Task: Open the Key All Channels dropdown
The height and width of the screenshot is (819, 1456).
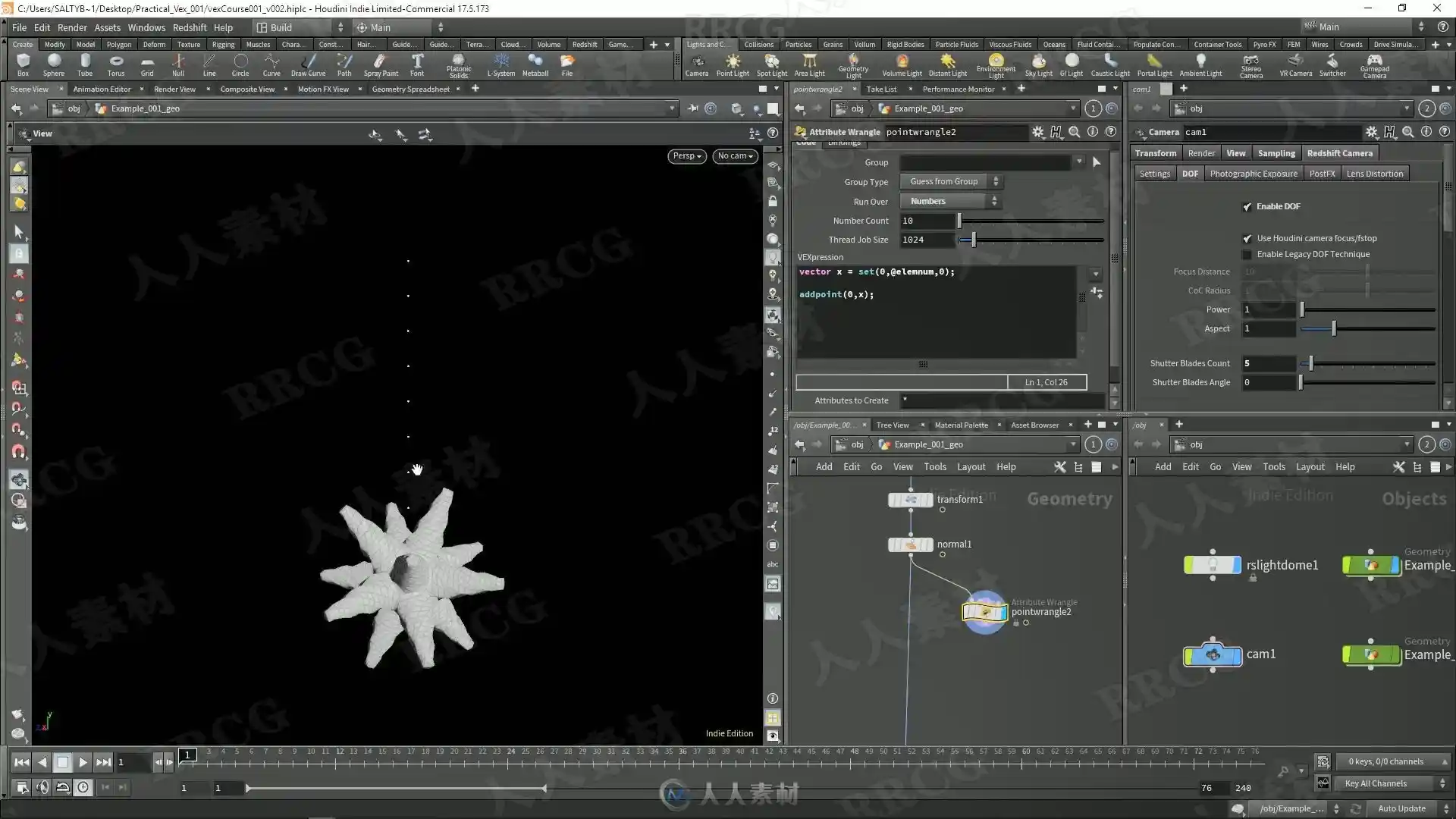Action: tap(1391, 783)
